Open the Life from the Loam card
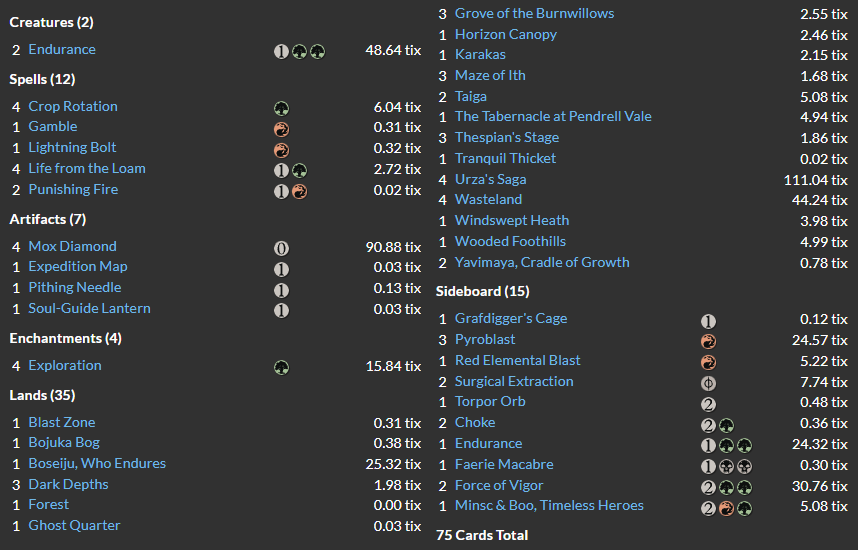Viewport: 858px width, 550px height. [x=87, y=168]
